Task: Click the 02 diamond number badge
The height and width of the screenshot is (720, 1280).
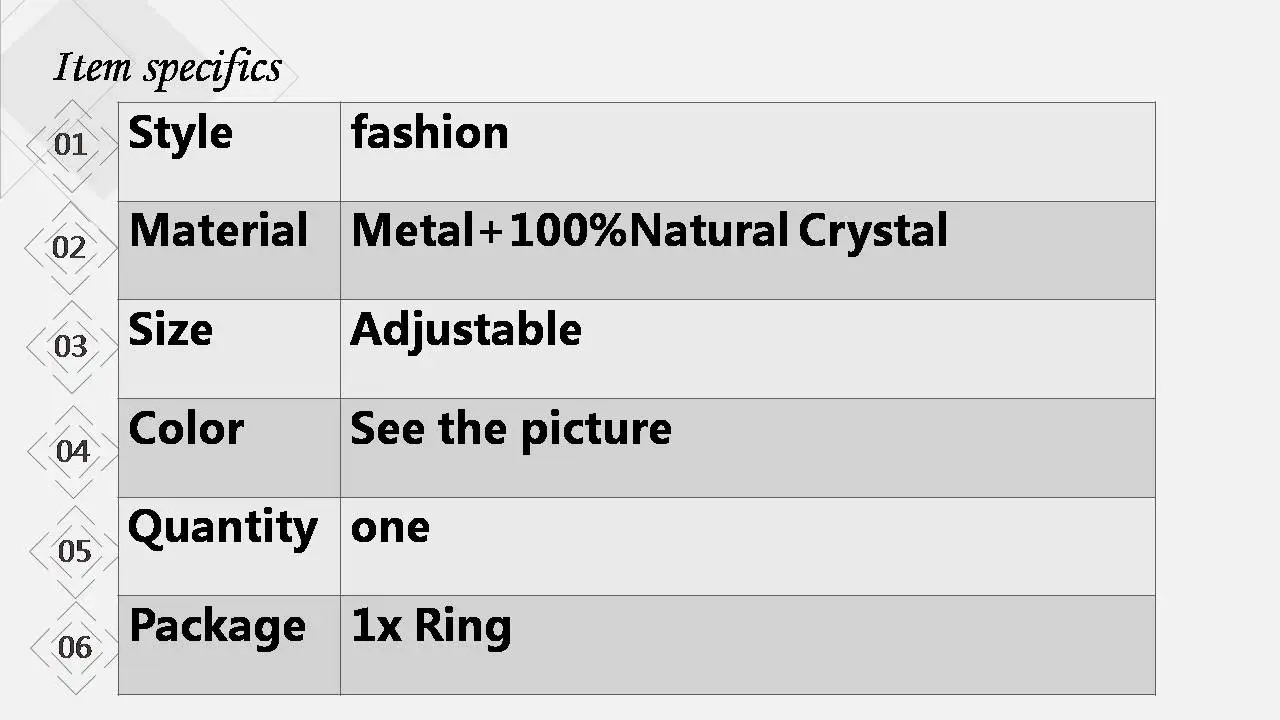Action: [70, 247]
